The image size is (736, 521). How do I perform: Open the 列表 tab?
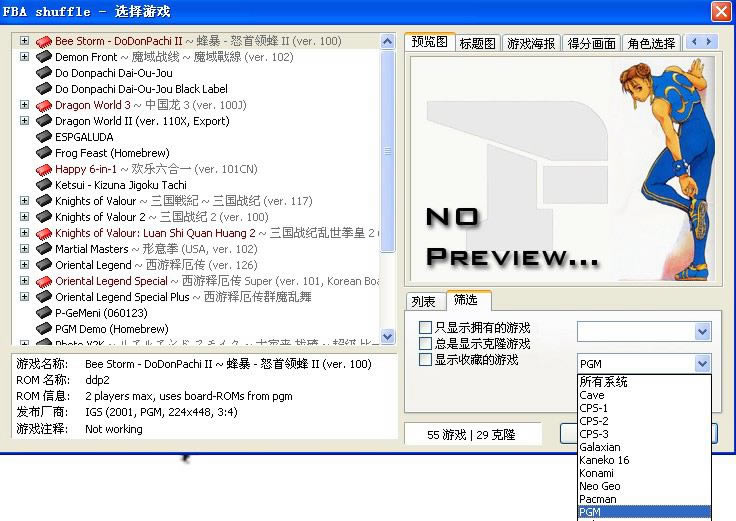click(x=424, y=301)
